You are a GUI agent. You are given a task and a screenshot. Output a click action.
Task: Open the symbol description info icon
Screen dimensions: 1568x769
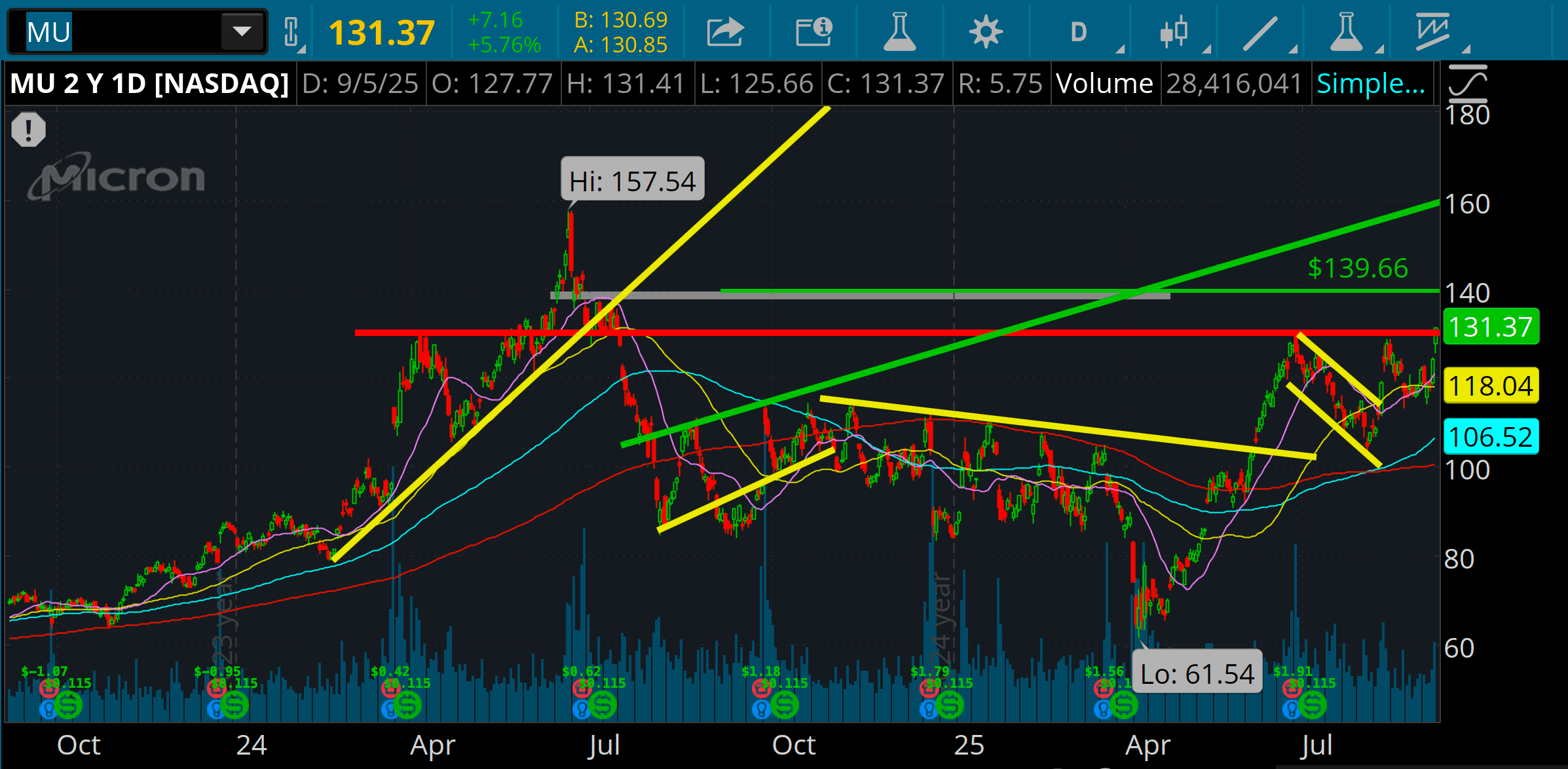pos(813,31)
